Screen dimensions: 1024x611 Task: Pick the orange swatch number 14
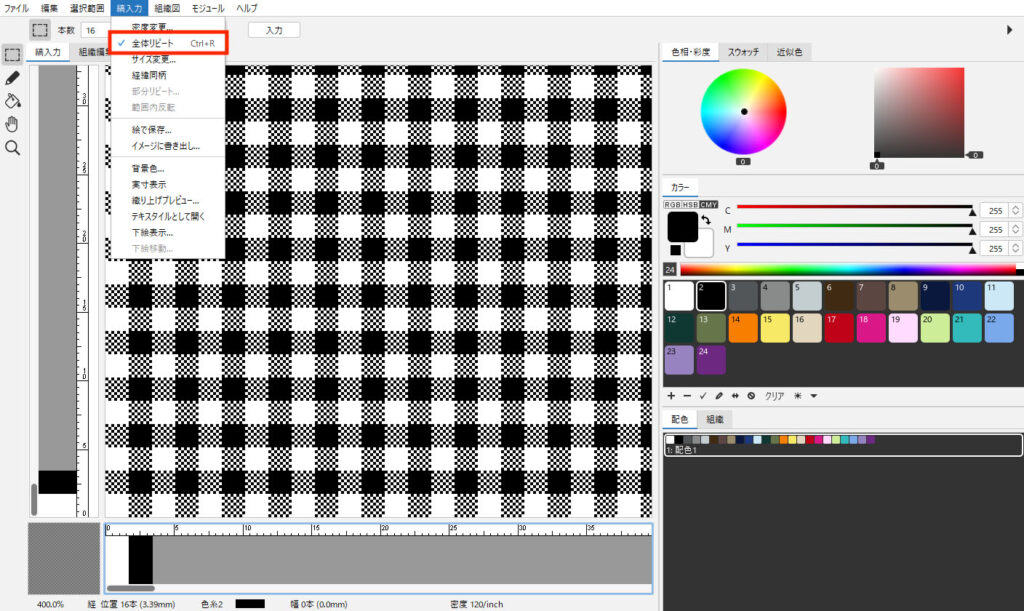(743, 327)
